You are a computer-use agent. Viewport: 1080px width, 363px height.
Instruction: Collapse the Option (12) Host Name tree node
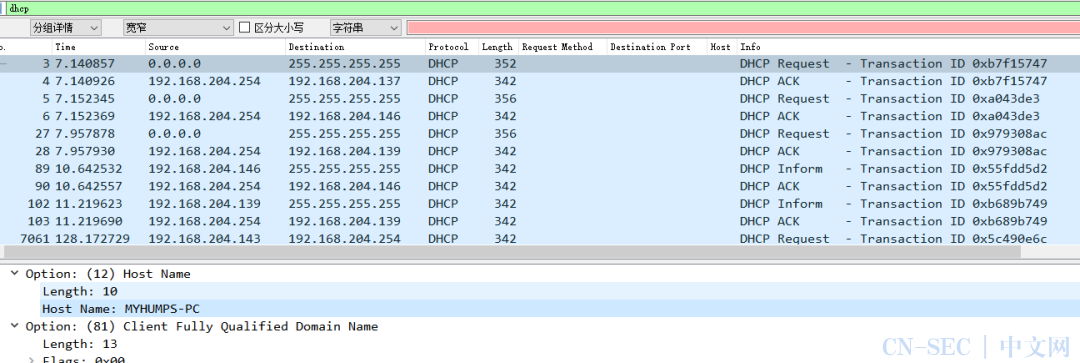tap(14, 274)
